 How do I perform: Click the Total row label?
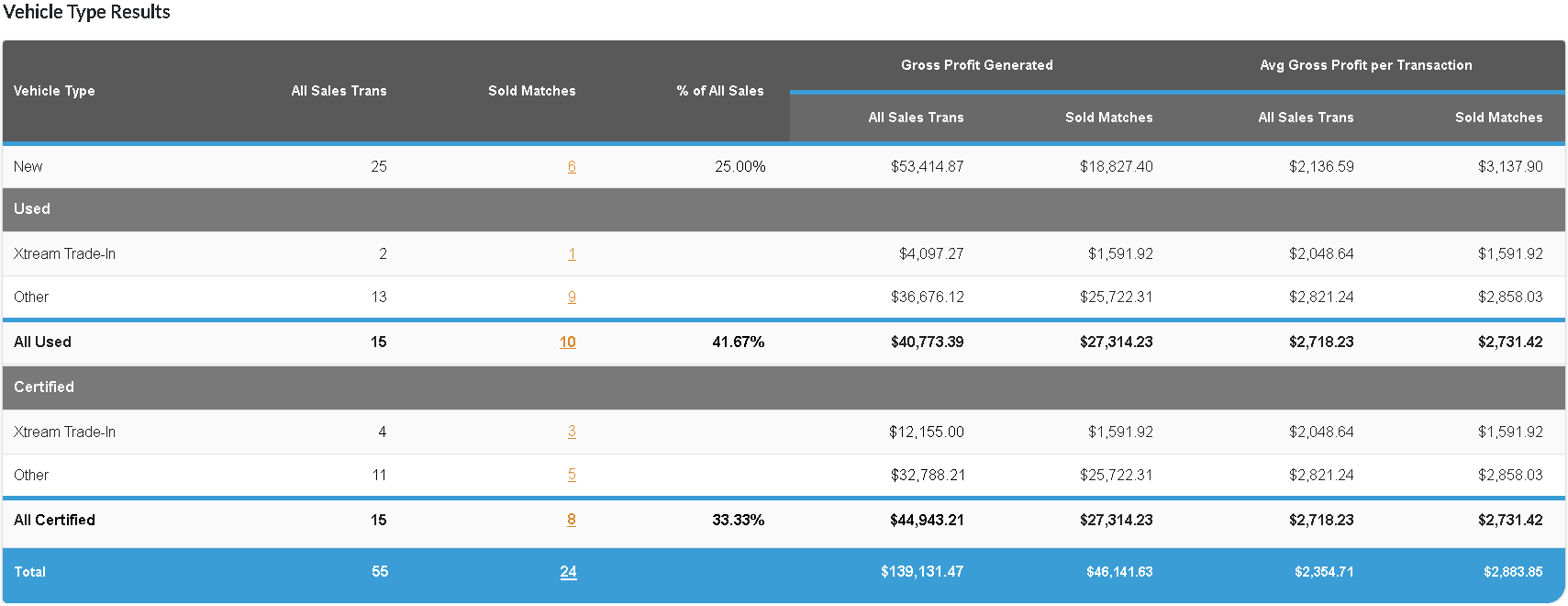click(x=29, y=571)
